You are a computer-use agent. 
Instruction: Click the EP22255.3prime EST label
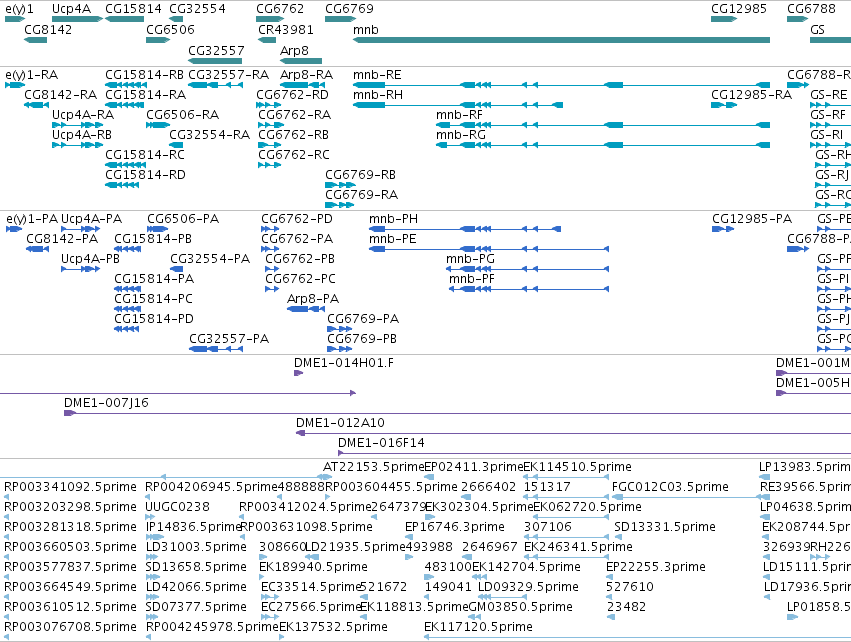point(656,567)
